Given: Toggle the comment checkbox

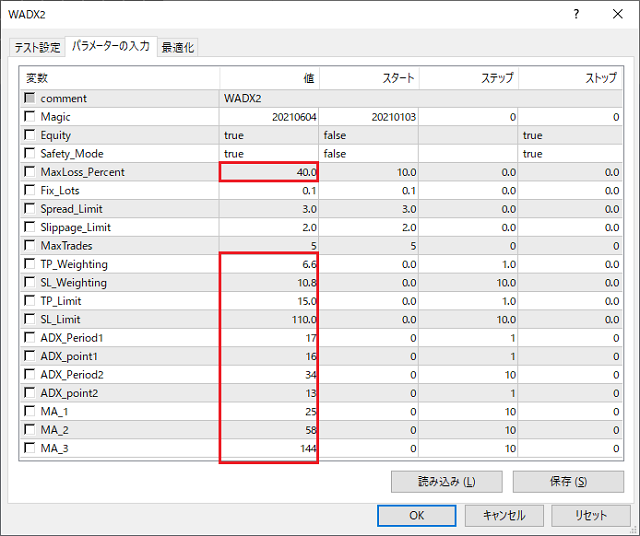Looking at the screenshot, I should tap(30, 98).
